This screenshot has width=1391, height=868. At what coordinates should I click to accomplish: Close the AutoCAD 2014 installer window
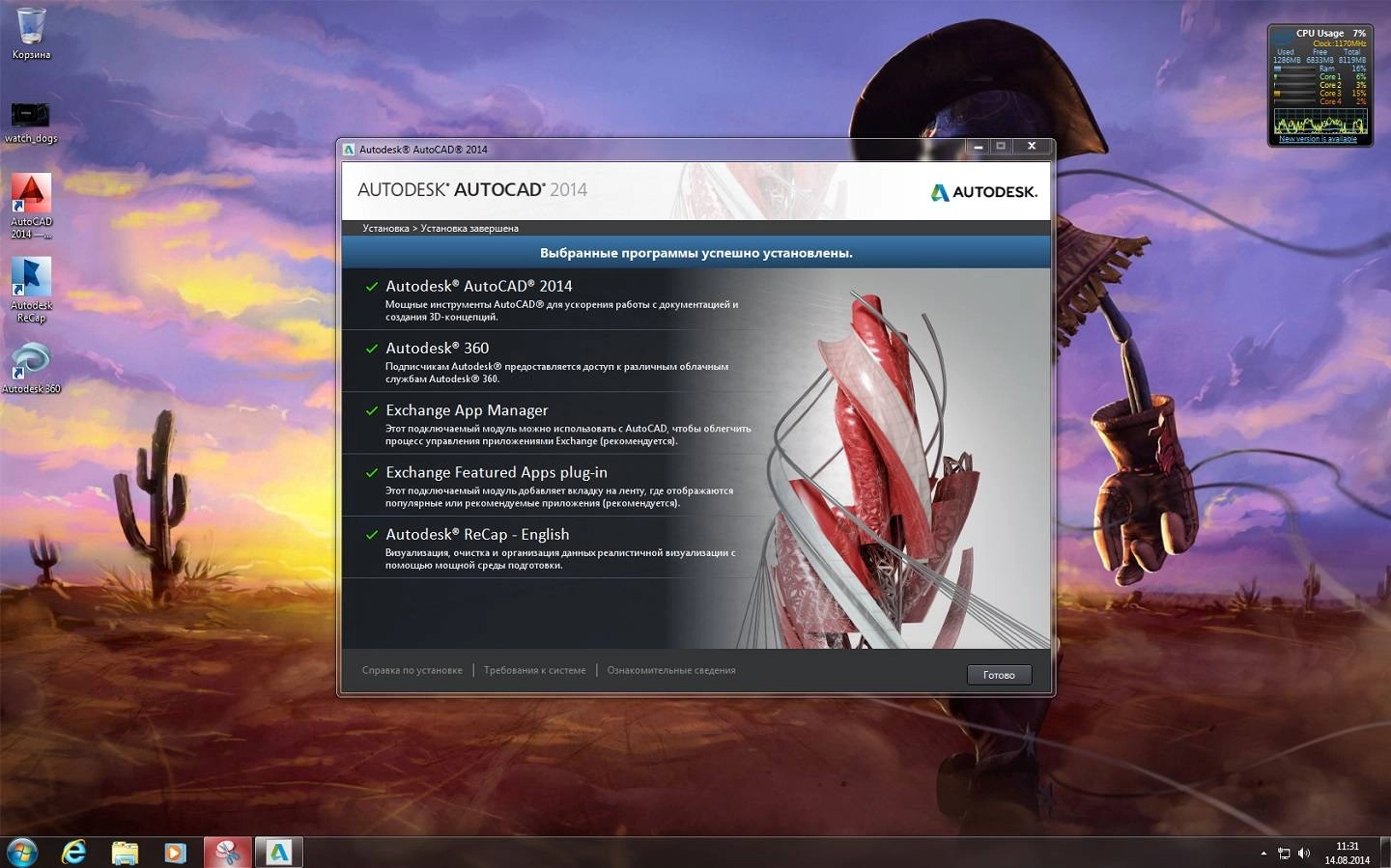[x=1032, y=147]
